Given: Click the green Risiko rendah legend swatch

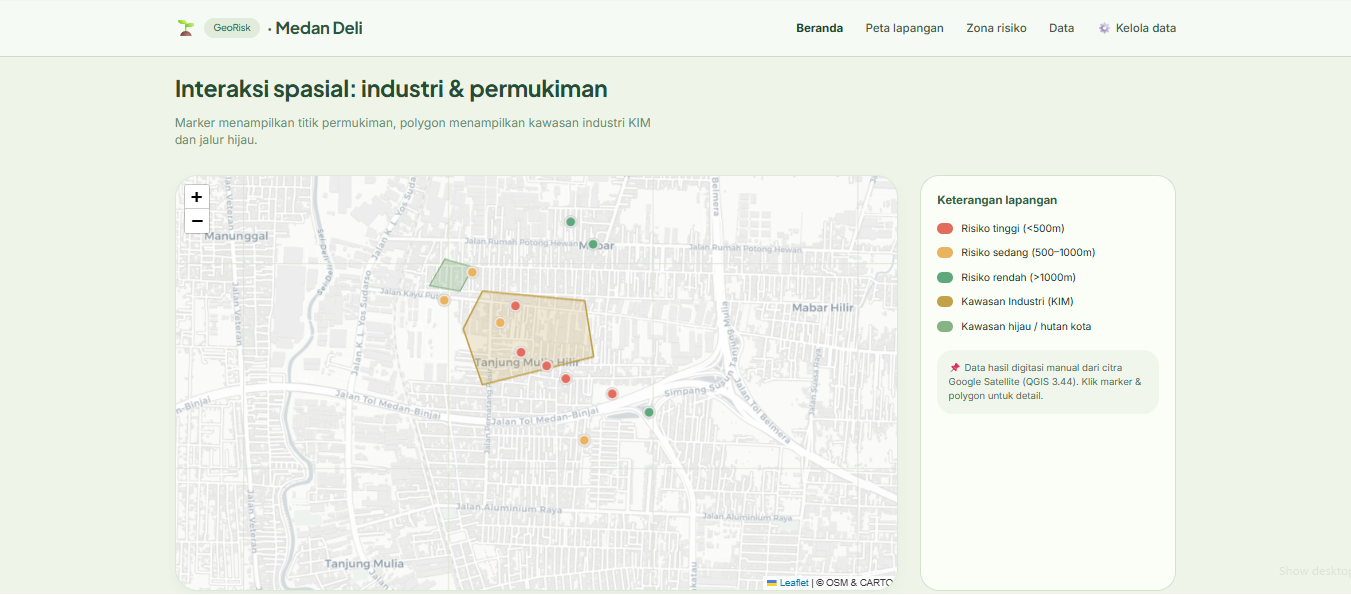Looking at the screenshot, I should click(x=945, y=278).
